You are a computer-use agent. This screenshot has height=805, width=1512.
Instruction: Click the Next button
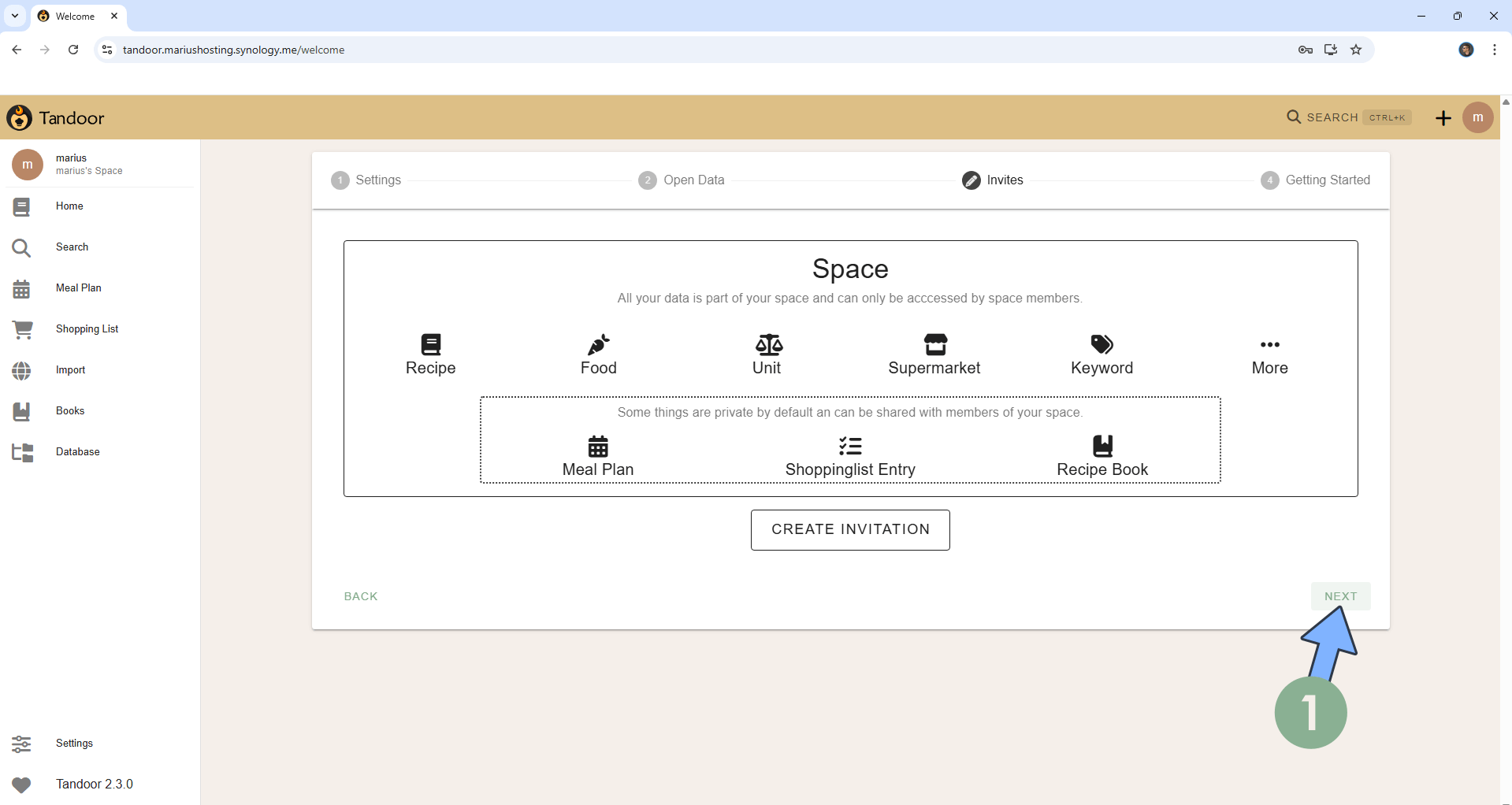[1340, 596]
